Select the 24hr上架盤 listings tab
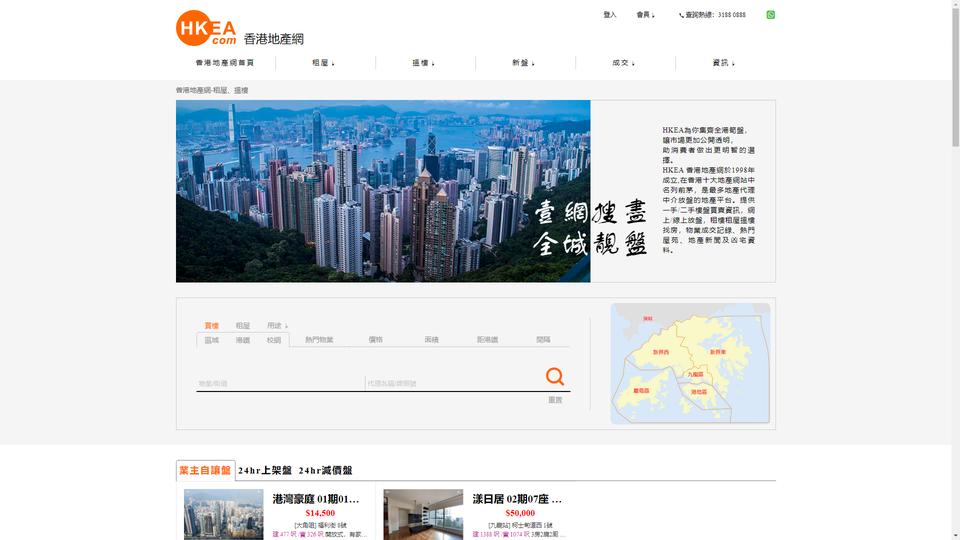 (x=265, y=470)
